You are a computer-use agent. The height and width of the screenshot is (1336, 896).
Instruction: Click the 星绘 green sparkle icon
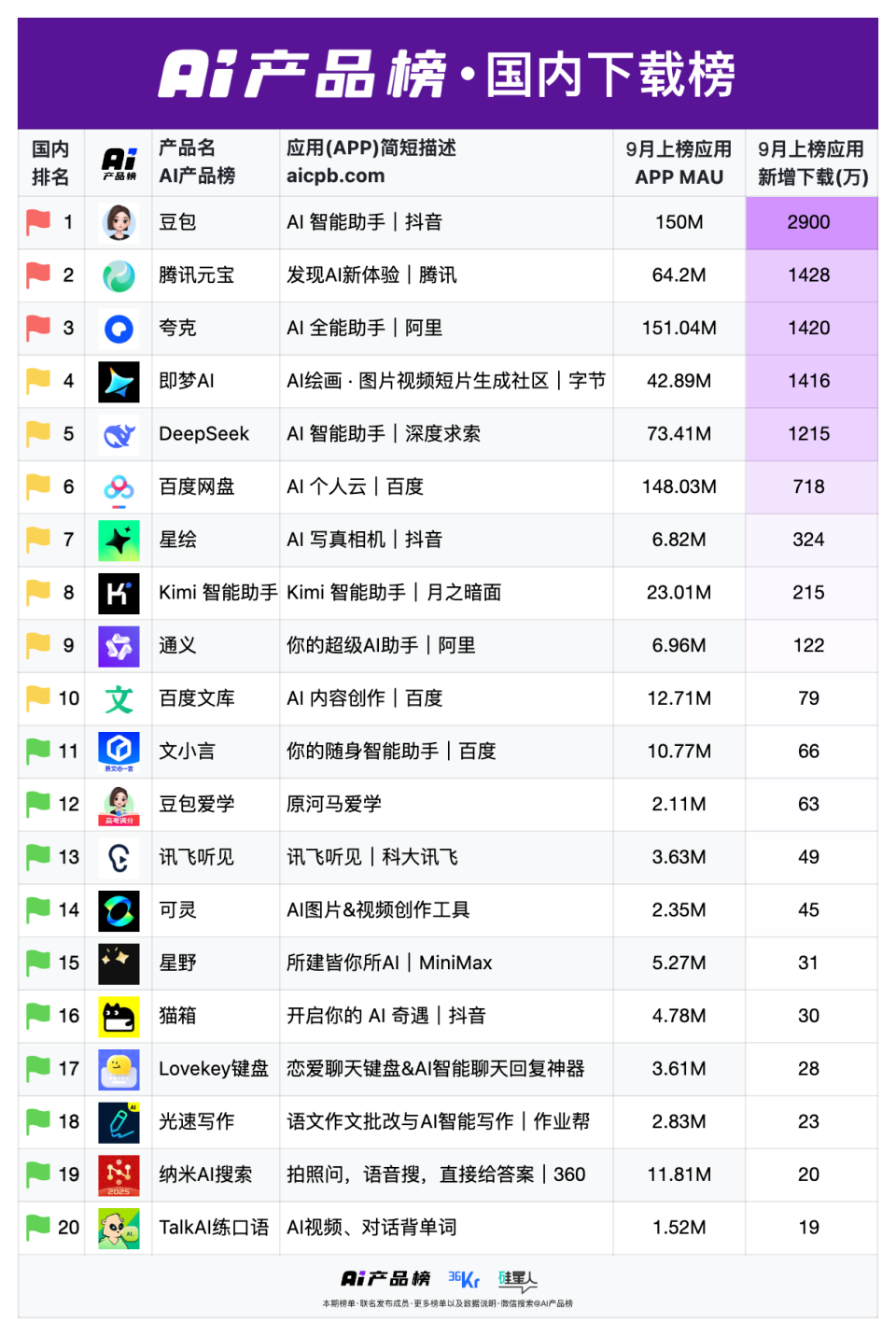[x=119, y=541]
